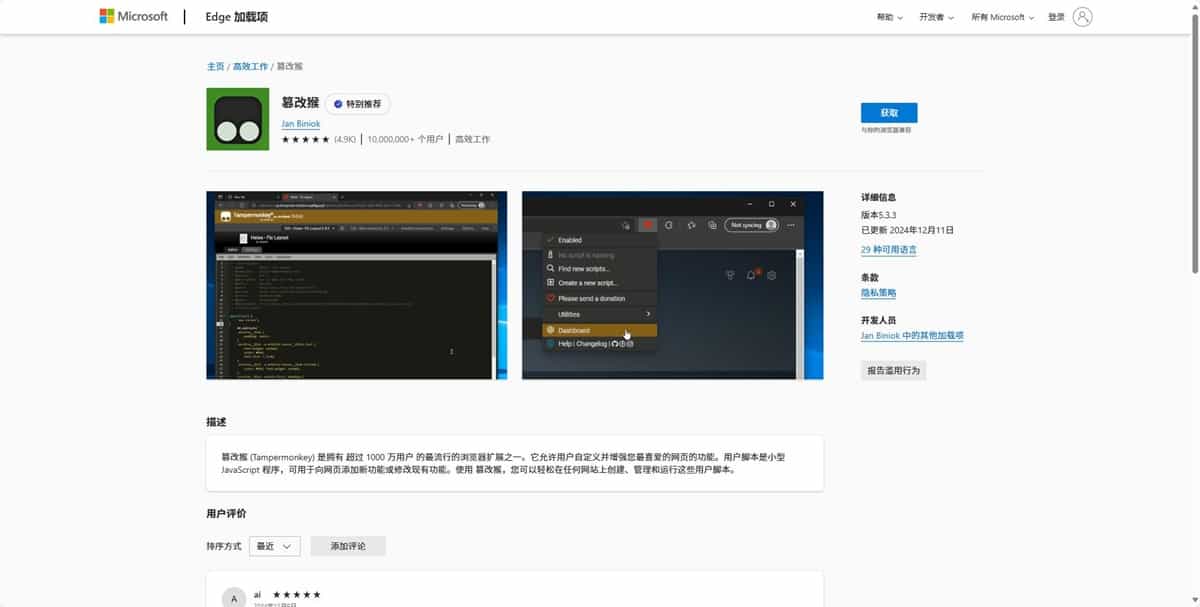Viewport: 1200px width, 607px height.
Task: Open the code editor screenshot thumbnail
Action: [x=356, y=285]
